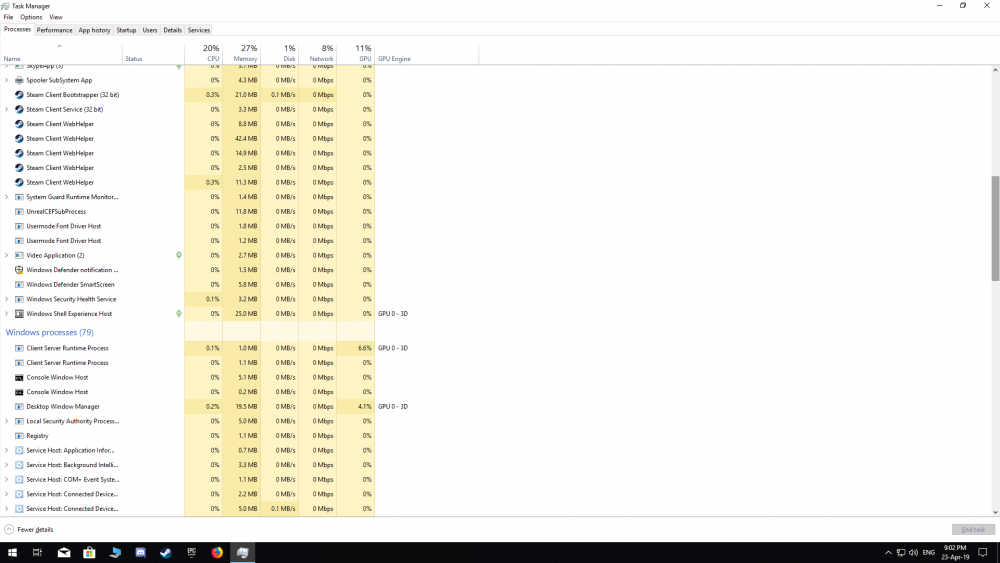Click the System Guard Runtime Monitor icon

(x=19, y=197)
